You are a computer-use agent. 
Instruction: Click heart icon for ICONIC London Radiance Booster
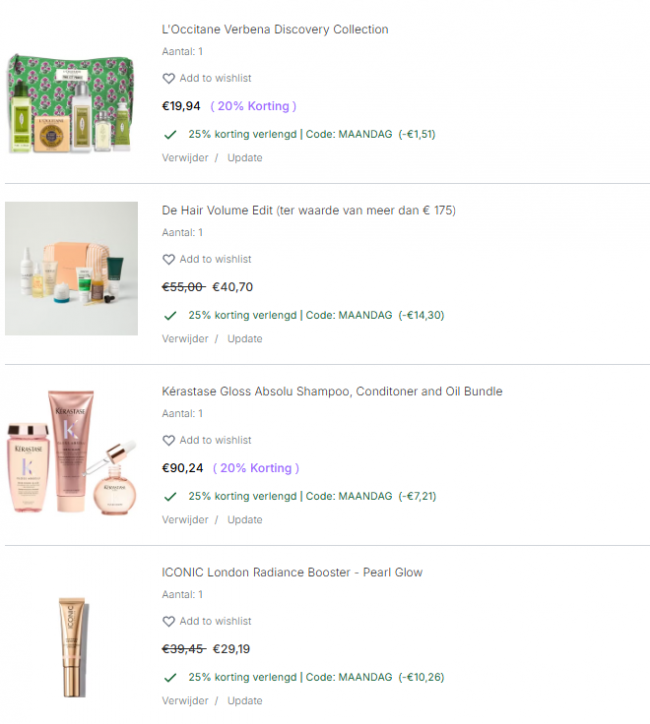(169, 621)
